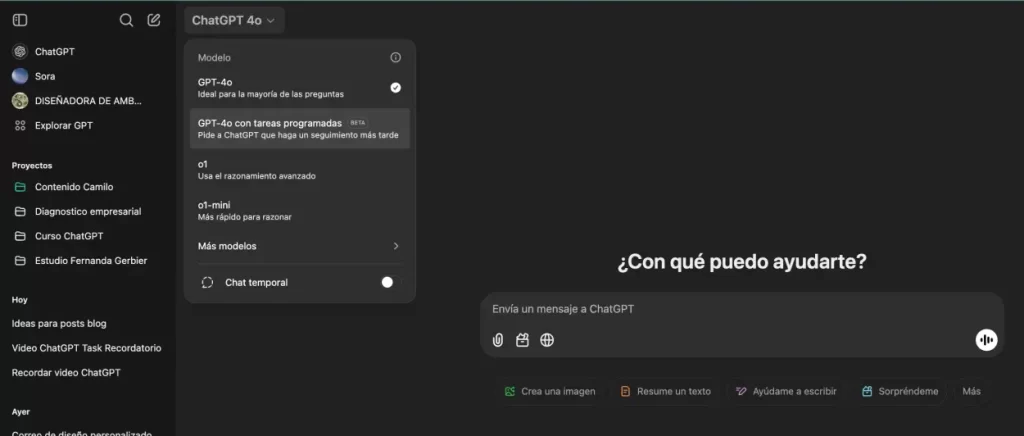1024x436 pixels.
Task: Click the Resume un texto suggestion
Action: coord(665,392)
